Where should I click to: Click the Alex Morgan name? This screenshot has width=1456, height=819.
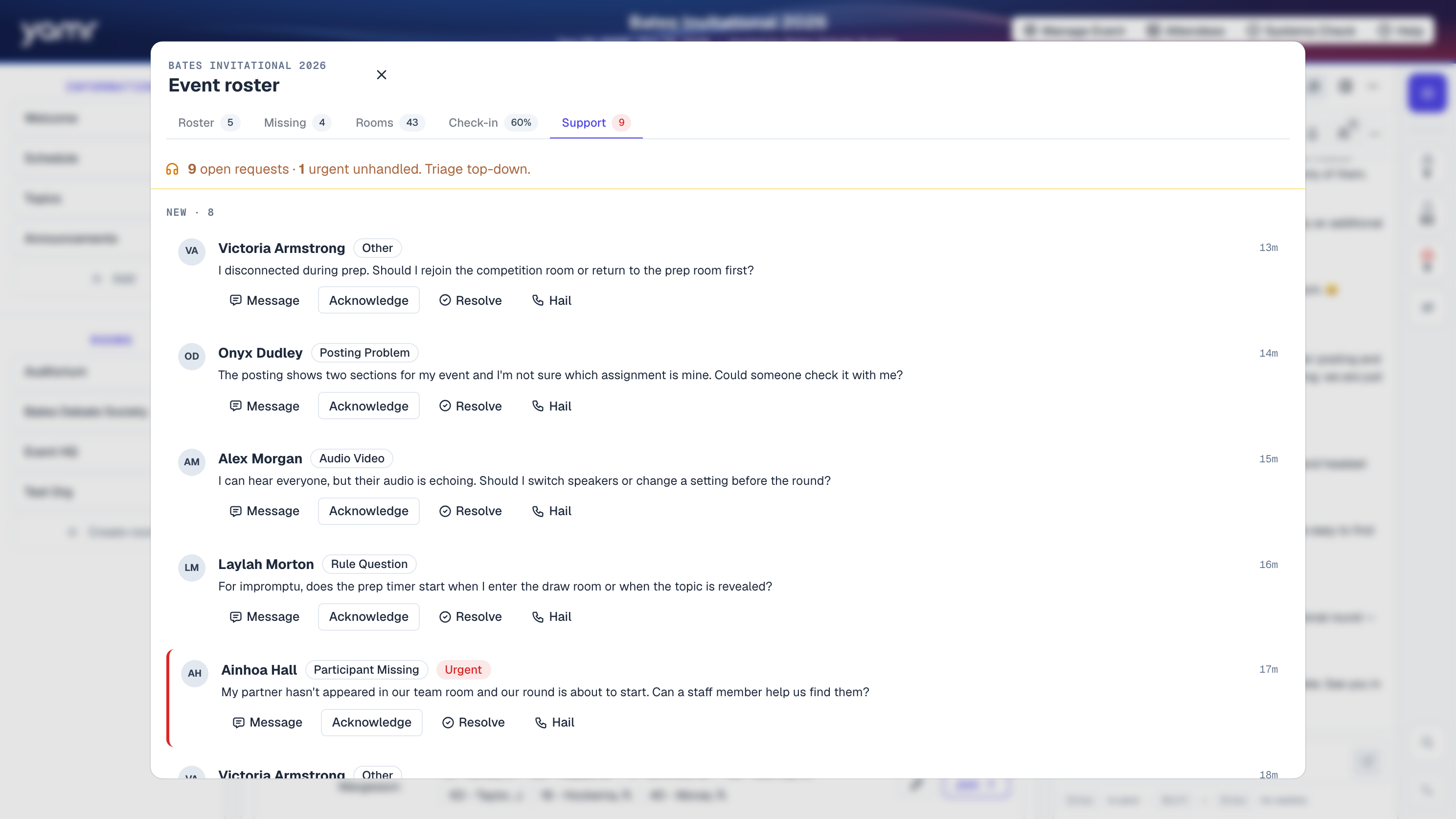coord(260,458)
